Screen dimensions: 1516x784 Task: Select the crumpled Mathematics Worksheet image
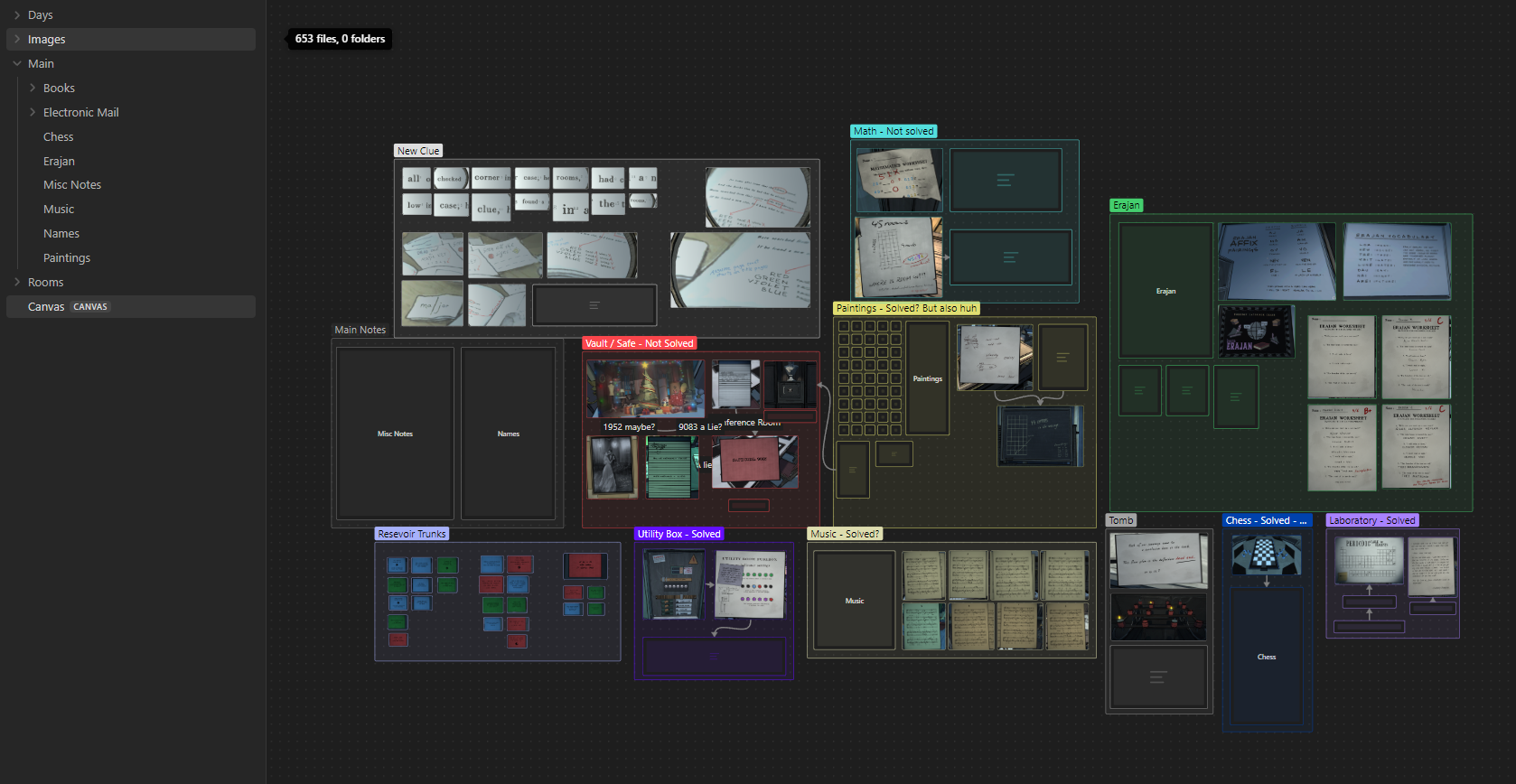[899, 181]
